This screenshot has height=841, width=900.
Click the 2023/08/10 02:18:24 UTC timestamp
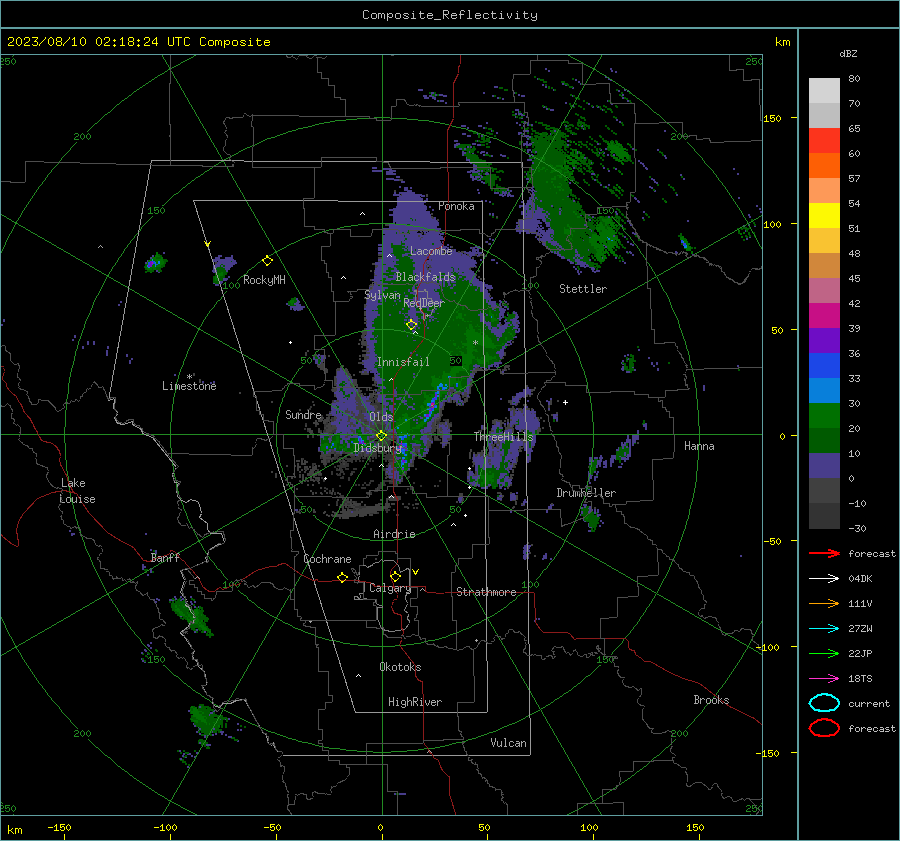point(99,42)
